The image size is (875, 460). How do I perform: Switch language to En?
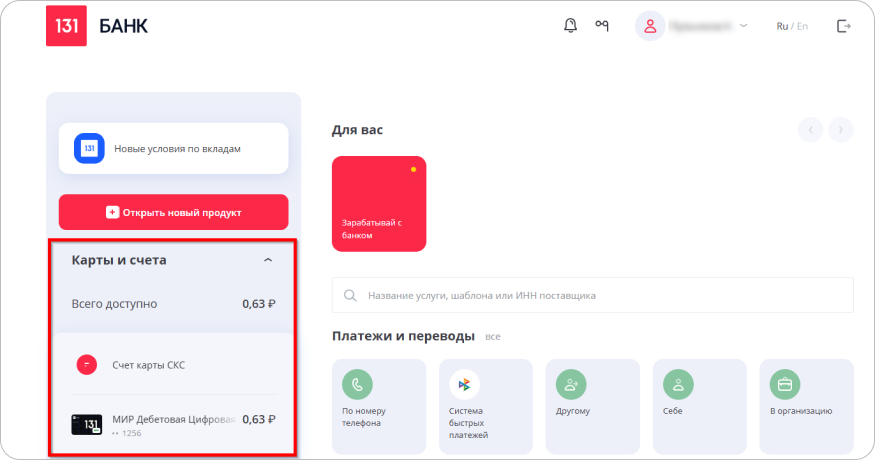[802, 26]
